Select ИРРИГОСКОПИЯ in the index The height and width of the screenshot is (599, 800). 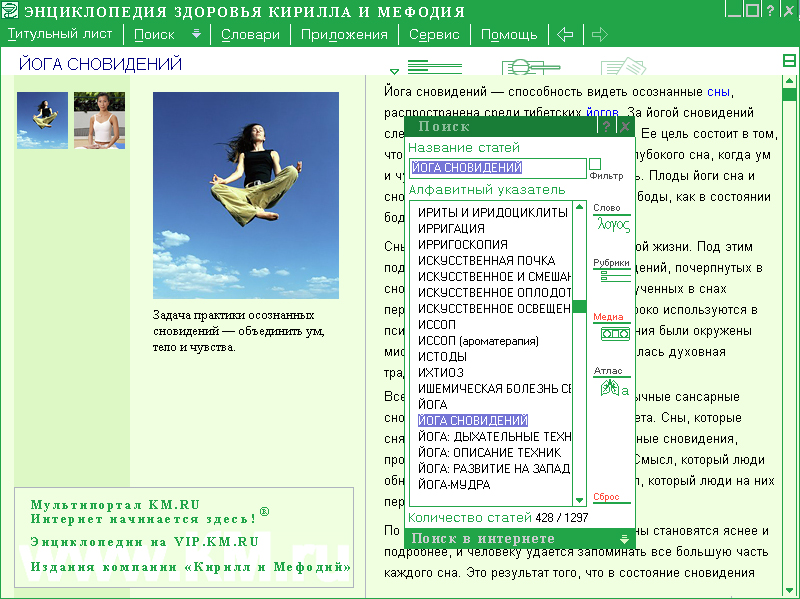pyautogui.click(x=462, y=244)
